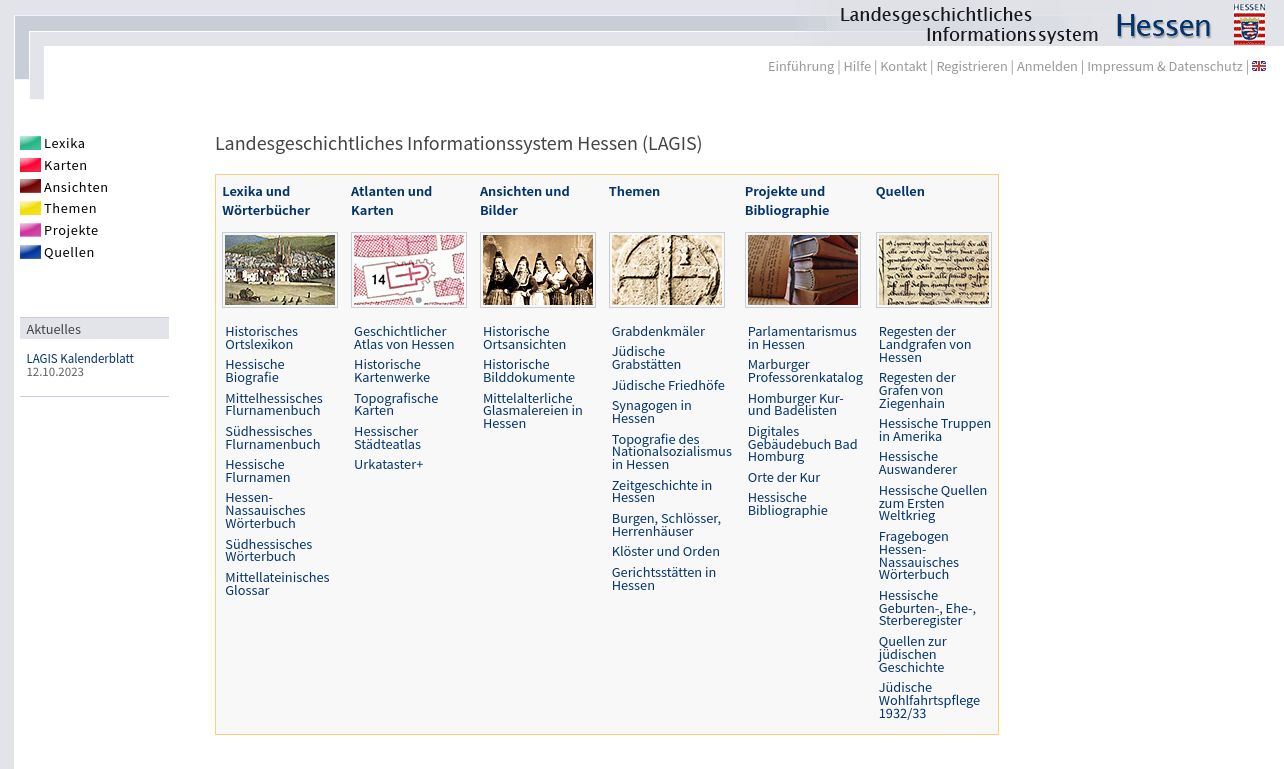
Task: Click the red Karten sidebar icon
Action: [x=30, y=165]
